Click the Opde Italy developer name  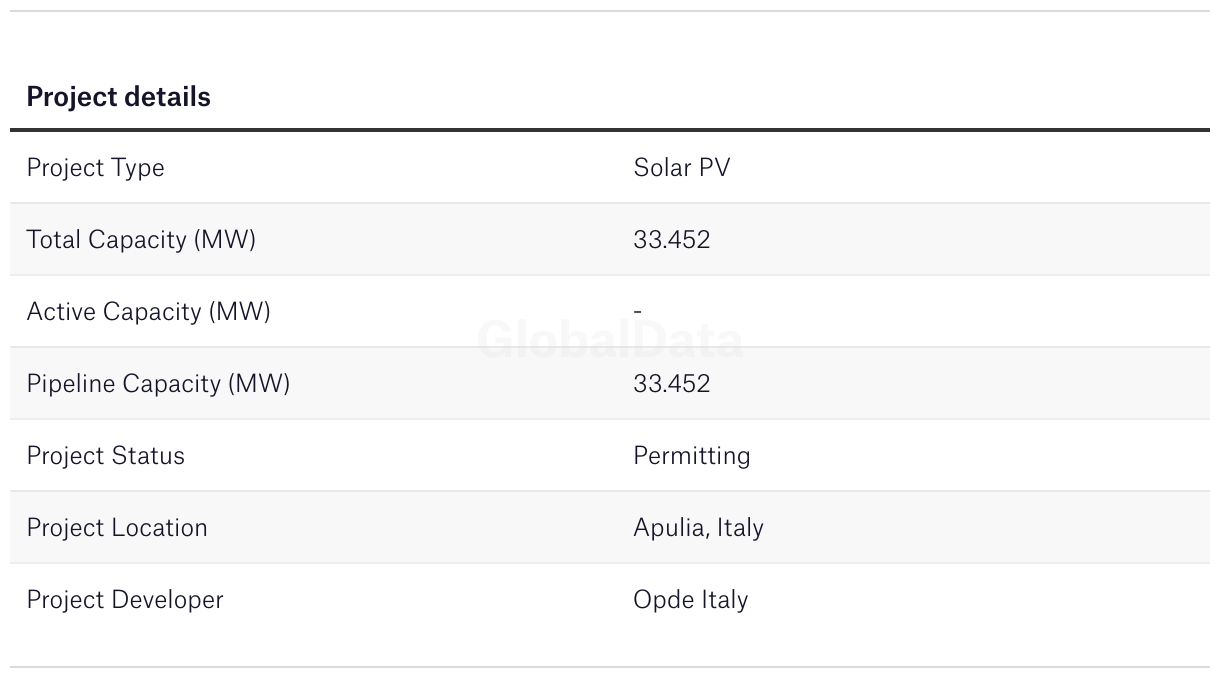[690, 600]
